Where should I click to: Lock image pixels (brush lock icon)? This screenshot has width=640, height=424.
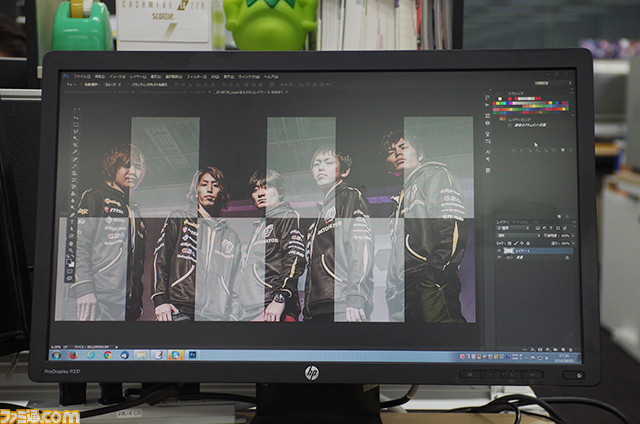(516, 243)
